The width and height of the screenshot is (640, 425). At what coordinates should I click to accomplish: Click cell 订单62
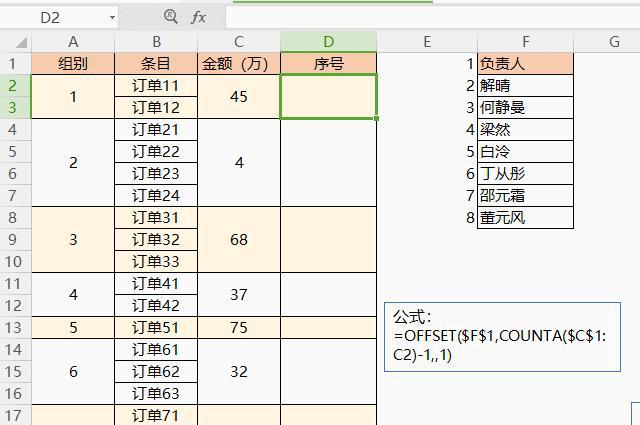tap(156, 372)
